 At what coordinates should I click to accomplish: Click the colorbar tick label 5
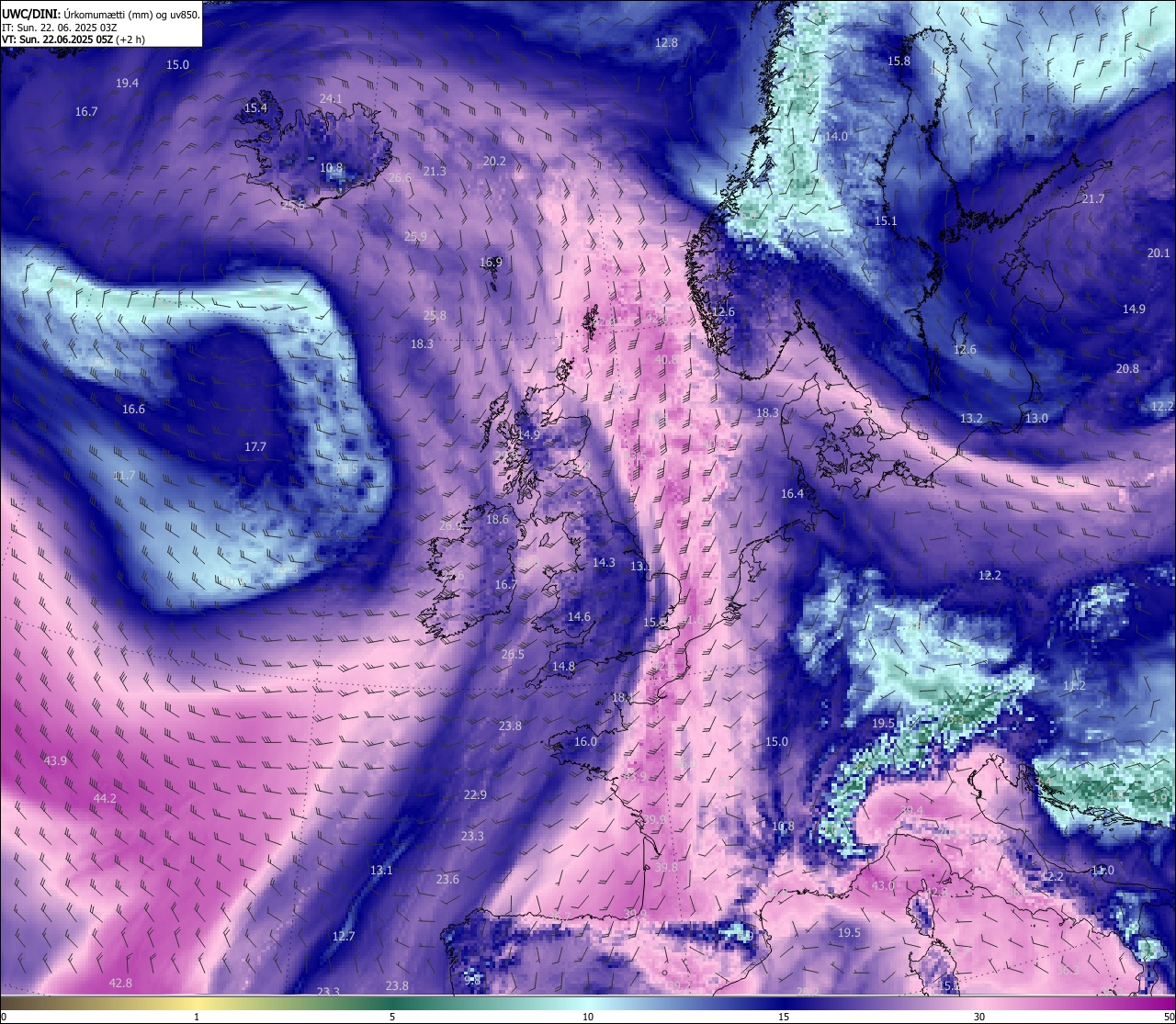tap(392, 1017)
